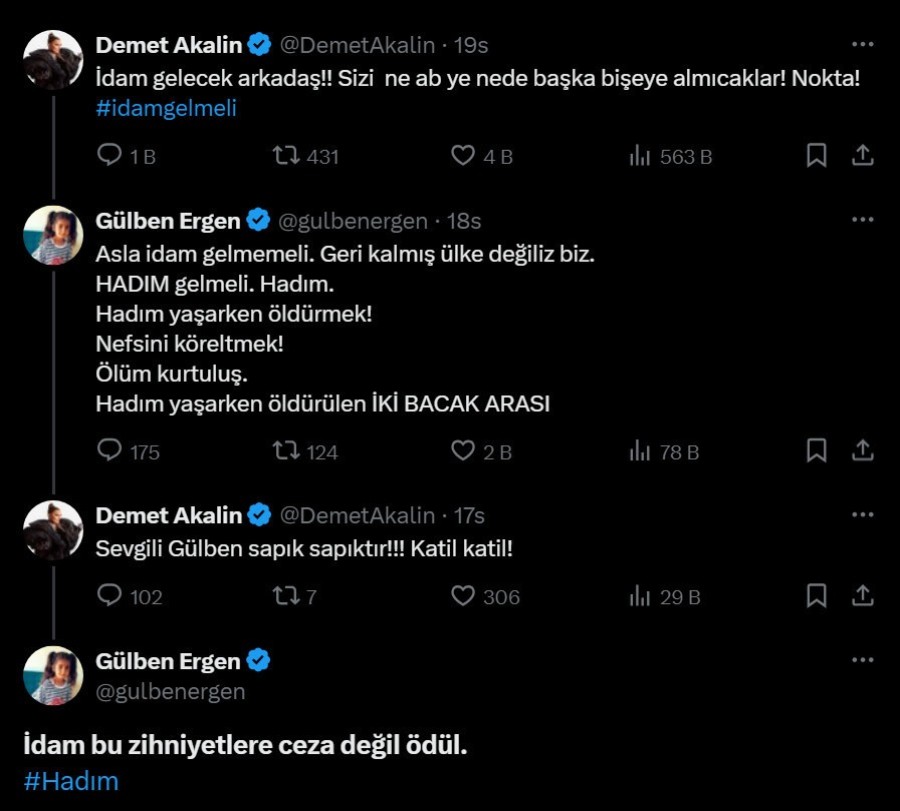Retweet Gülben Ergen's tweet with 124 retweets
Screen dimensions: 900x811
286,451
